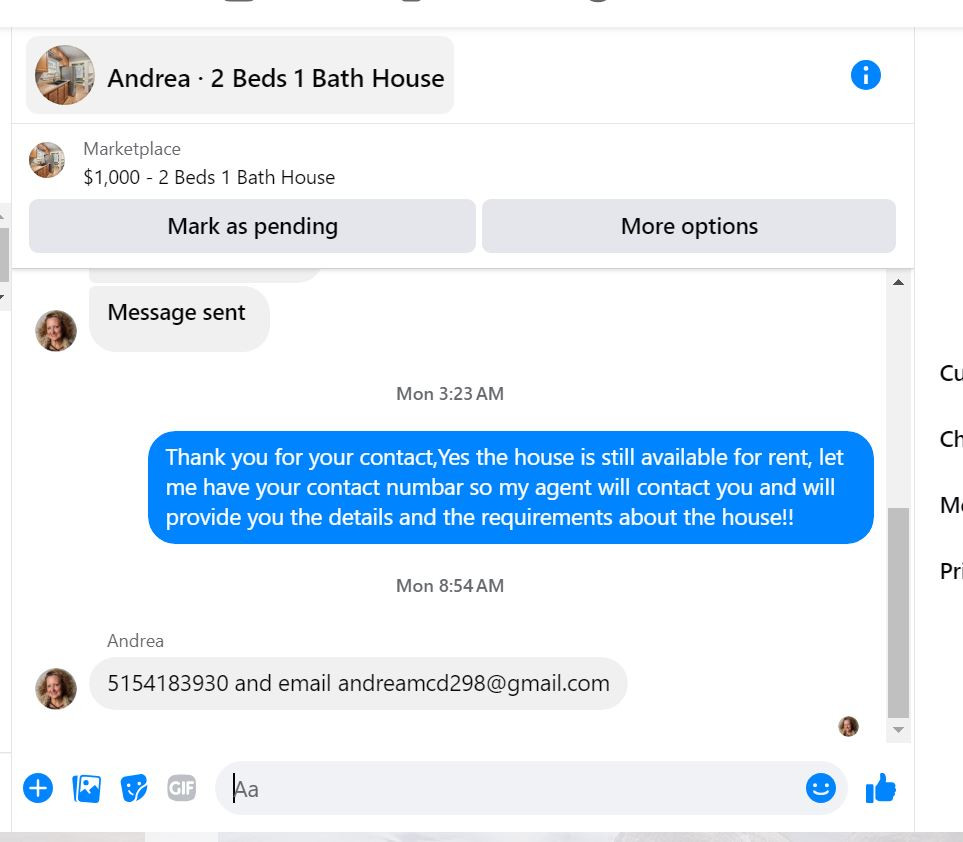The height and width of the screenshot is (842, 963).
Task: Click the Marketplace listing thumbnail image
Action: pos(47,160)
